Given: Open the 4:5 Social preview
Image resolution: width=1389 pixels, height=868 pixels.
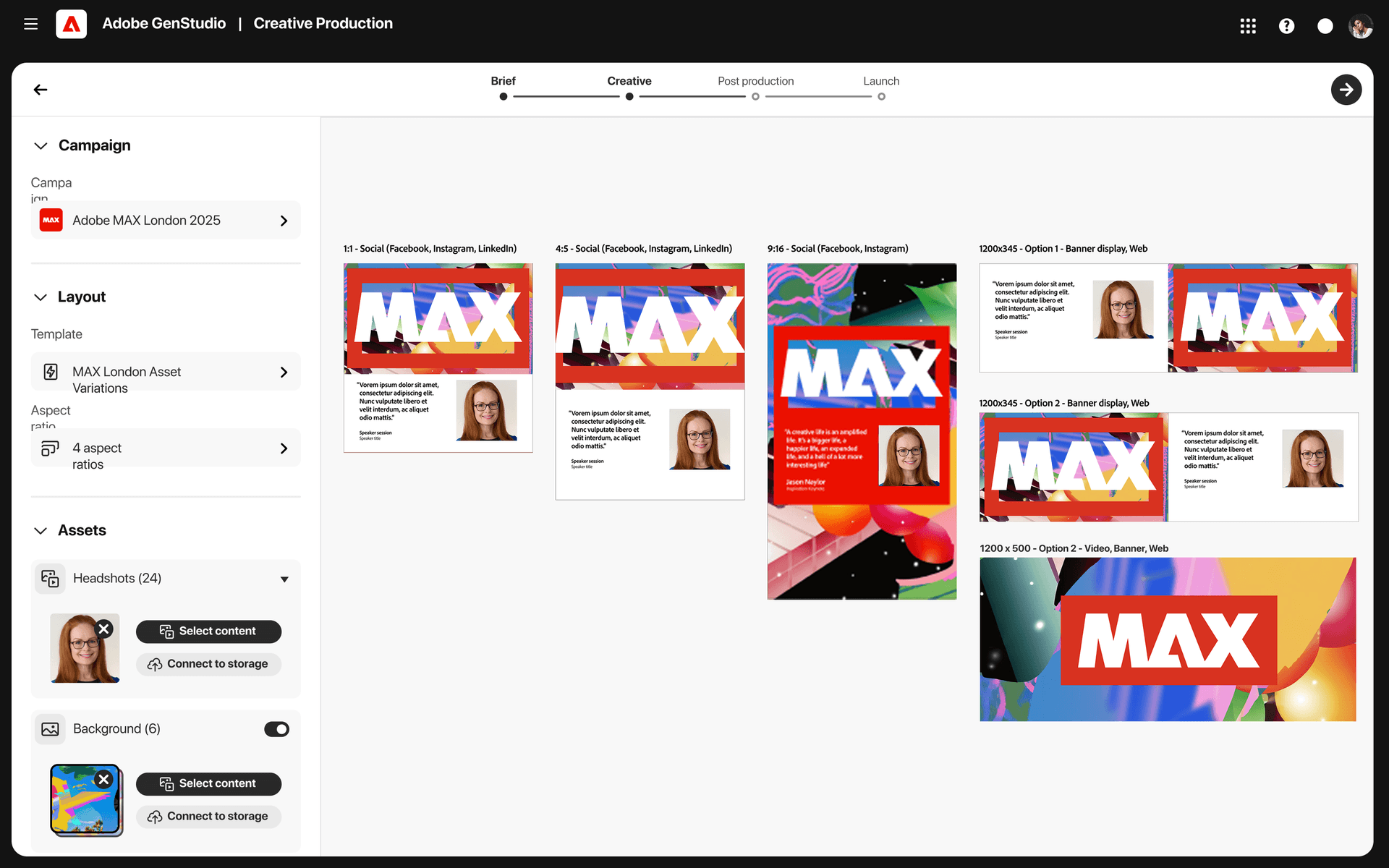Looking at the screenshot, I should pyautogui.click(x=650, y=381).
